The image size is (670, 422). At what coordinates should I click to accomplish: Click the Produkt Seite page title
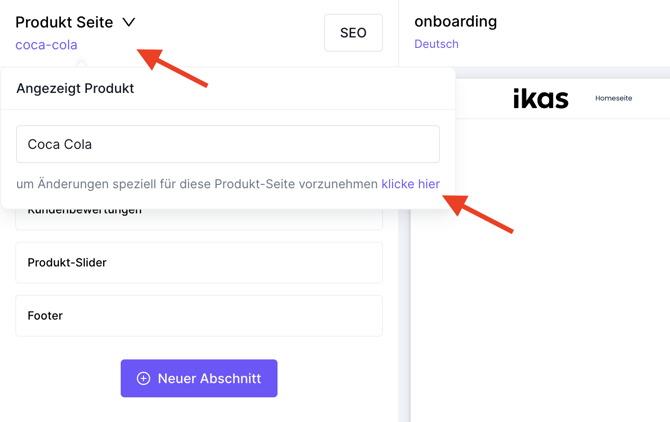point(64,22)
